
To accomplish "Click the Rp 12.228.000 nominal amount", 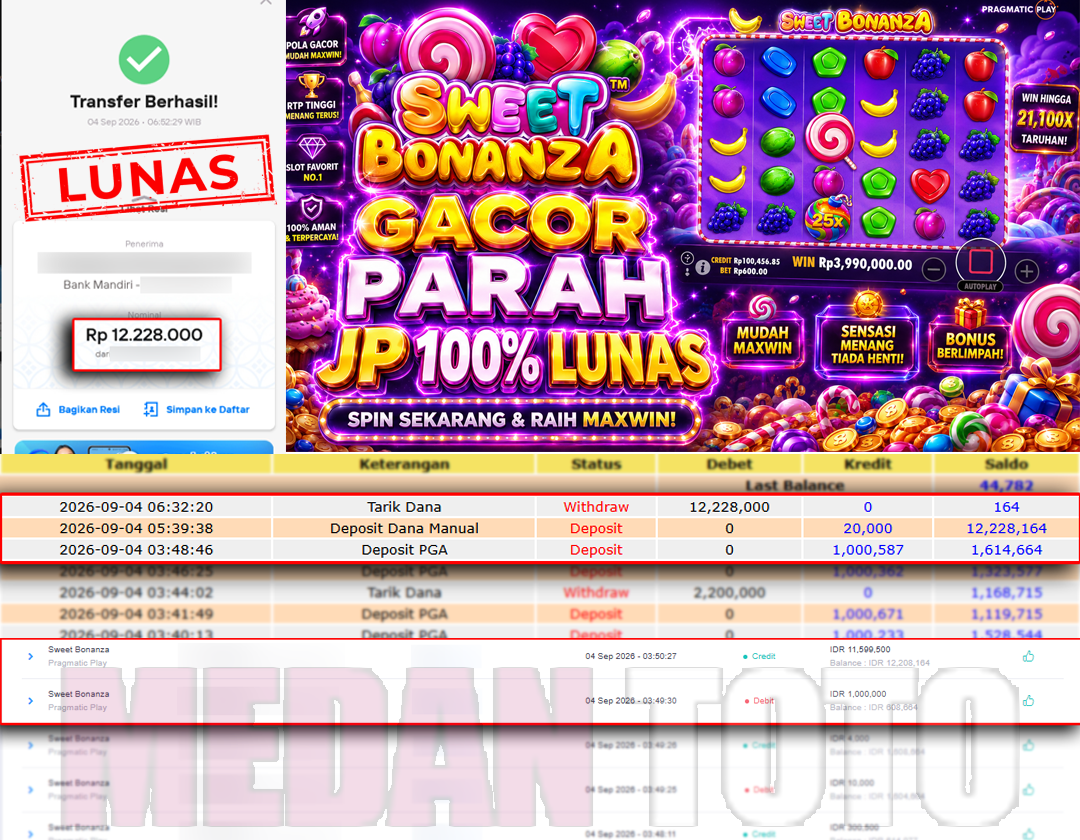I will [144, 335].
